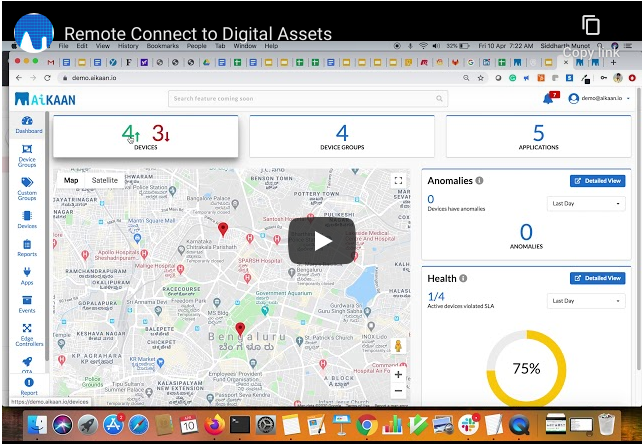The width and height of the screenshot is (643, 444).
Task: Open Device Groups in the sidebar
Action: coord(27,154)
